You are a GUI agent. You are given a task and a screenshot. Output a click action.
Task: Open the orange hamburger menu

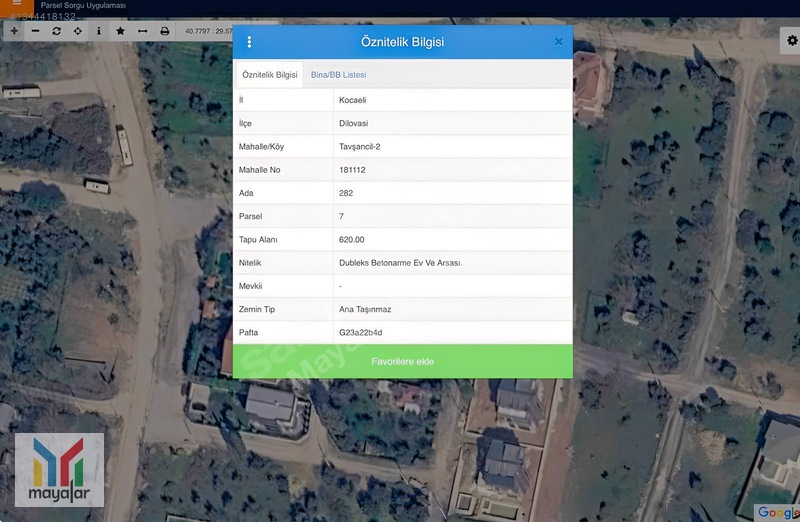(x=16, y=5)
